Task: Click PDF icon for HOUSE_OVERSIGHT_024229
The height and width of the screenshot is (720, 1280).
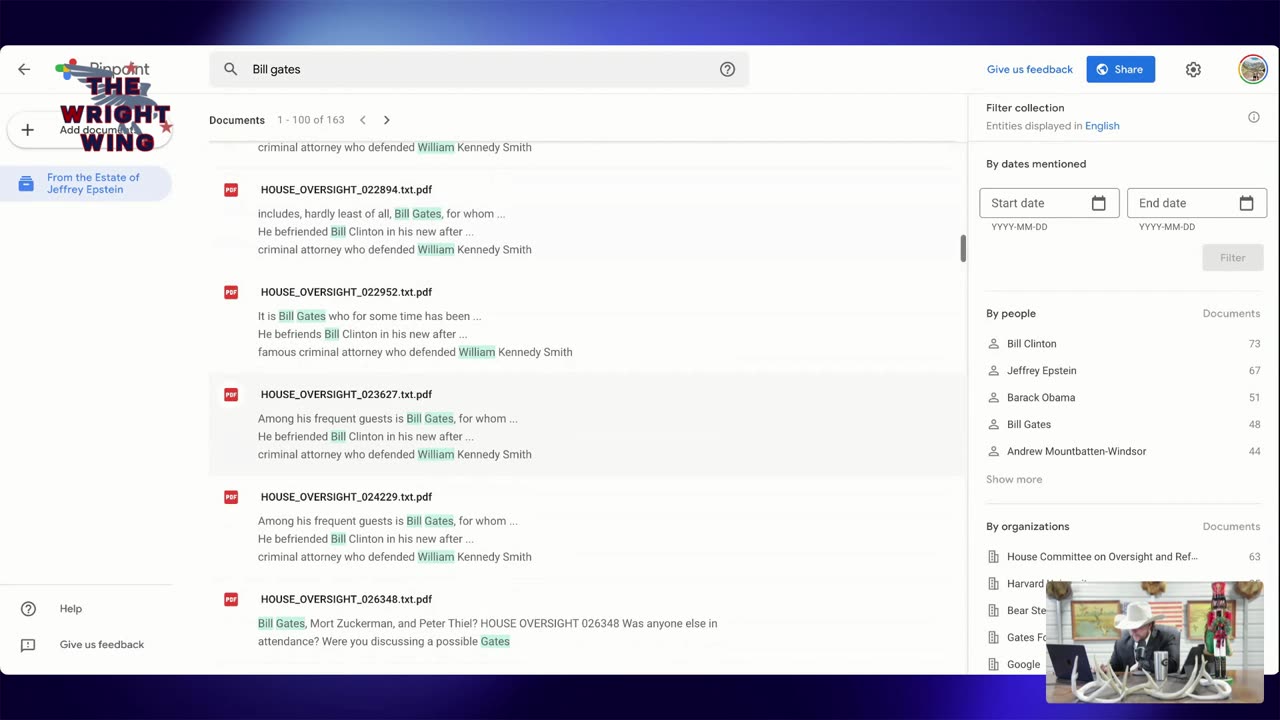Action: [231, 497]
